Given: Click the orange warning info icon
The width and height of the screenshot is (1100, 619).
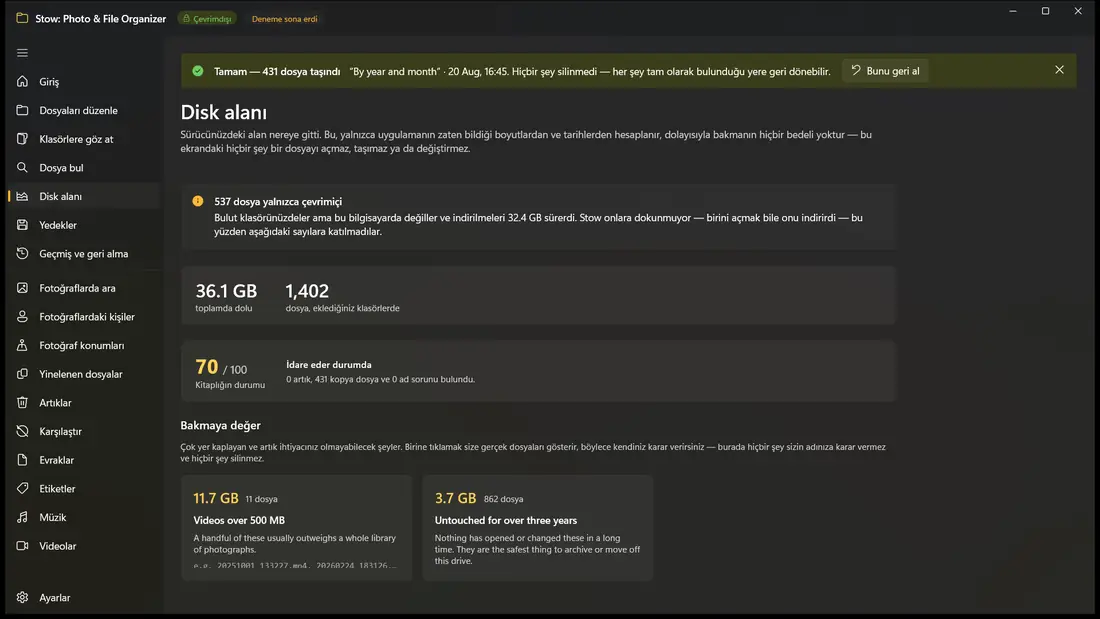Looking at the screenshot, I should 198,201.
